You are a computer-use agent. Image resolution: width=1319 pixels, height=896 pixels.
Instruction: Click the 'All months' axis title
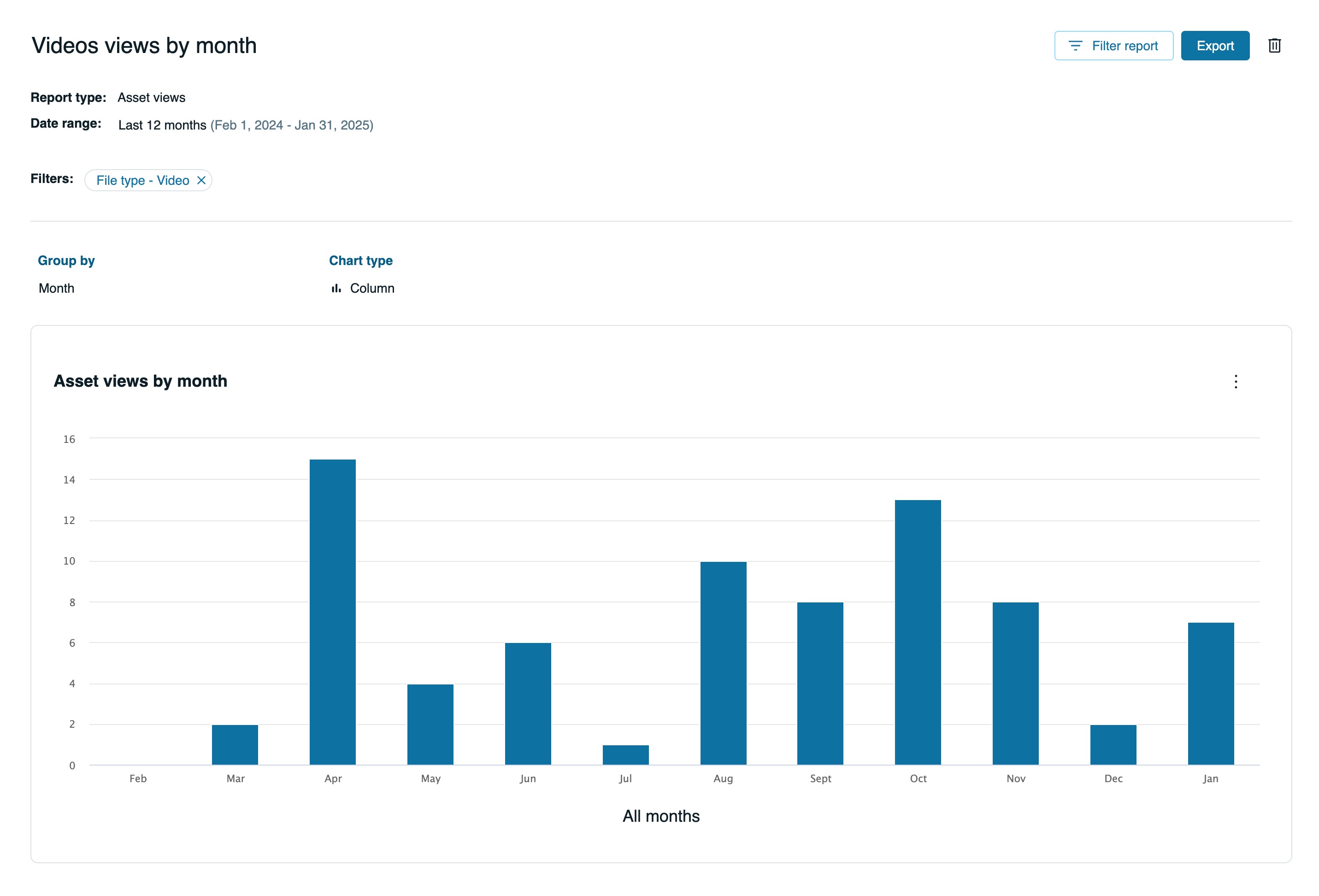[661, 816]
